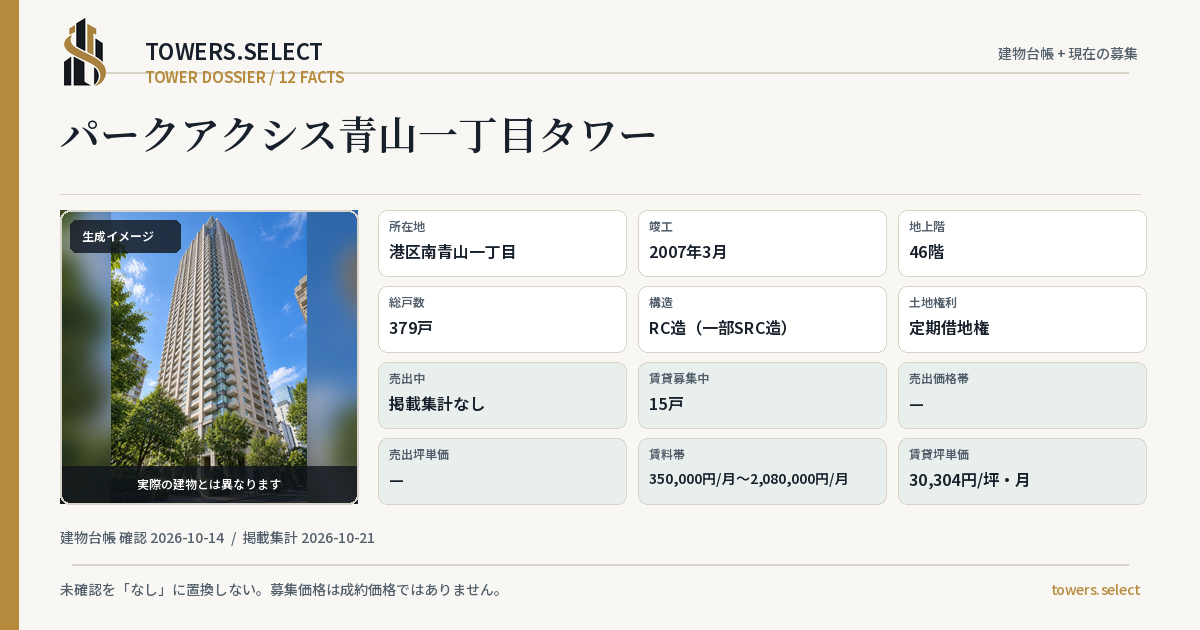Click the 生成イメージ badge on photo
The height and width of the screenshot is (630, 1200).
125,237
